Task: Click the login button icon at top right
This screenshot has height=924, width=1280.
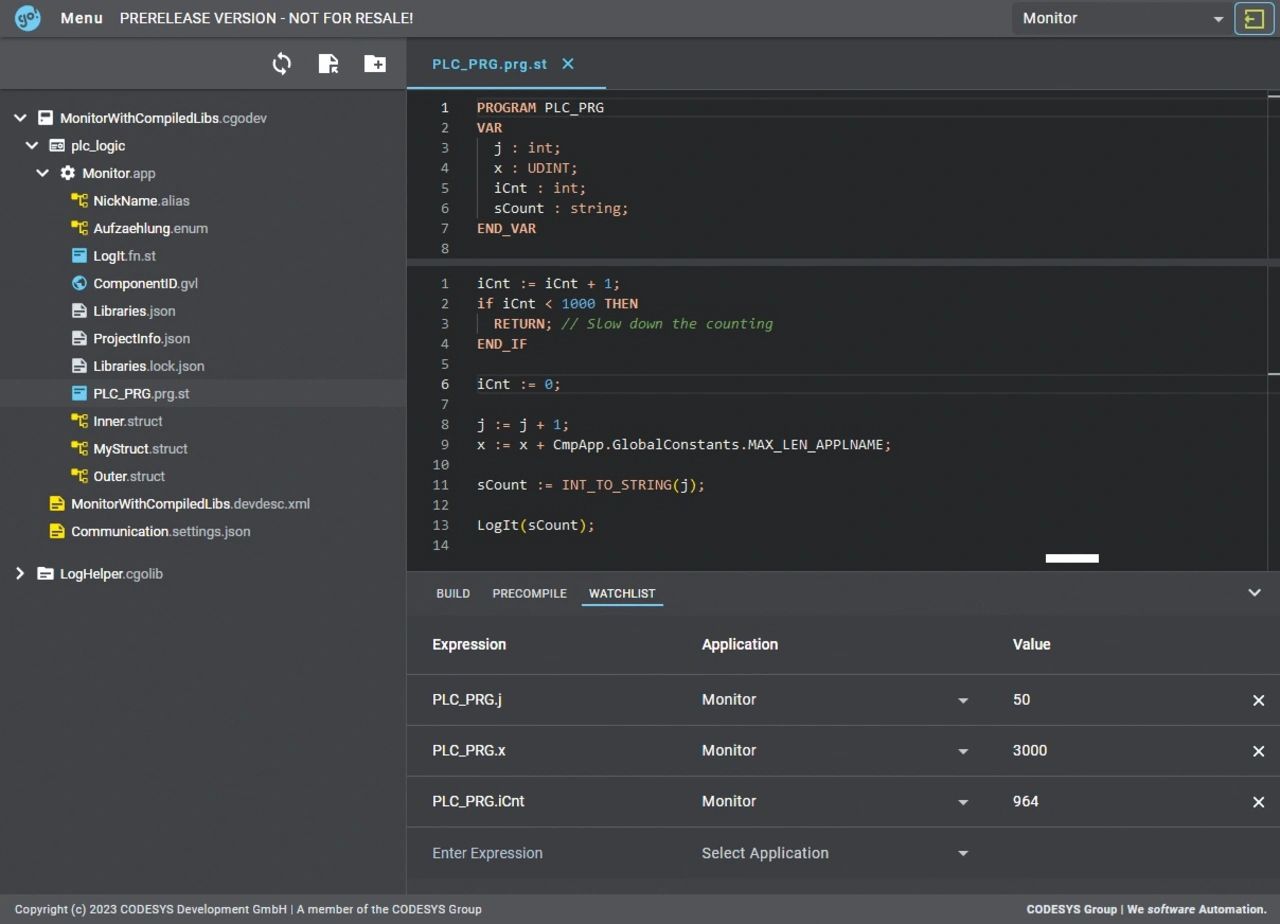Action: click(x=1254, y=19)
